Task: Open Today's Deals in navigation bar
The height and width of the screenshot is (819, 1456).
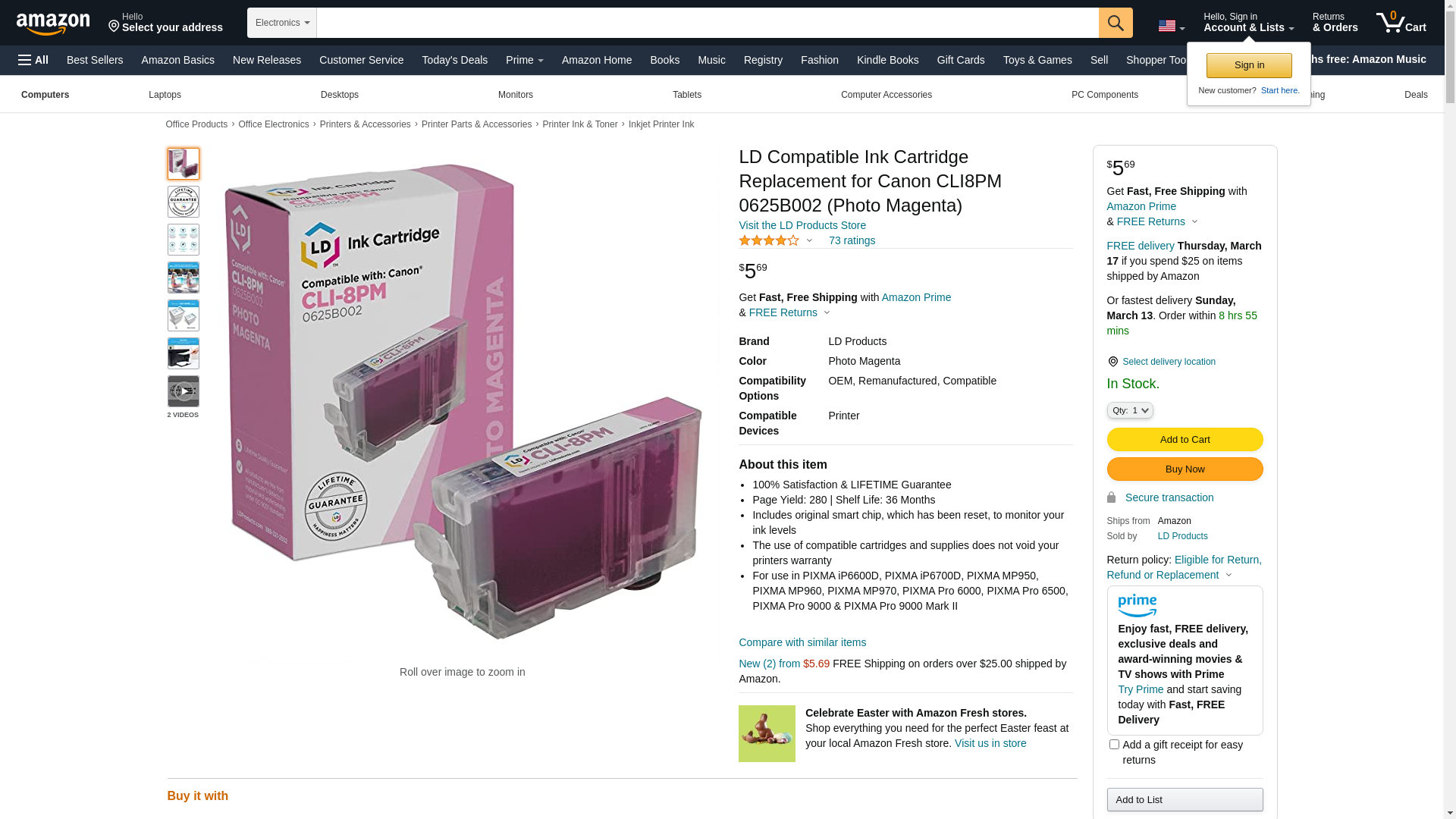Action: 455,60
